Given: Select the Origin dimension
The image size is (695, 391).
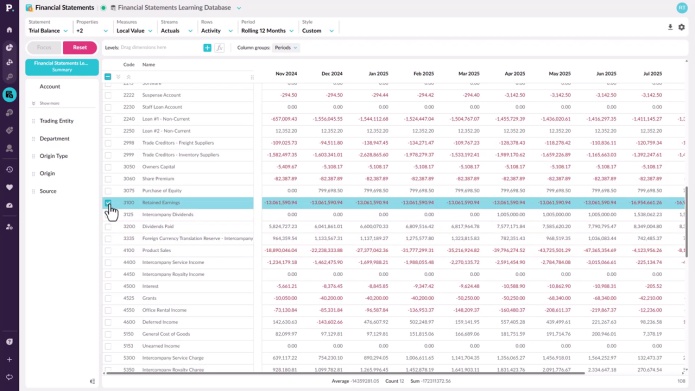Looking at the screenshot, I should tap(47, 173).
